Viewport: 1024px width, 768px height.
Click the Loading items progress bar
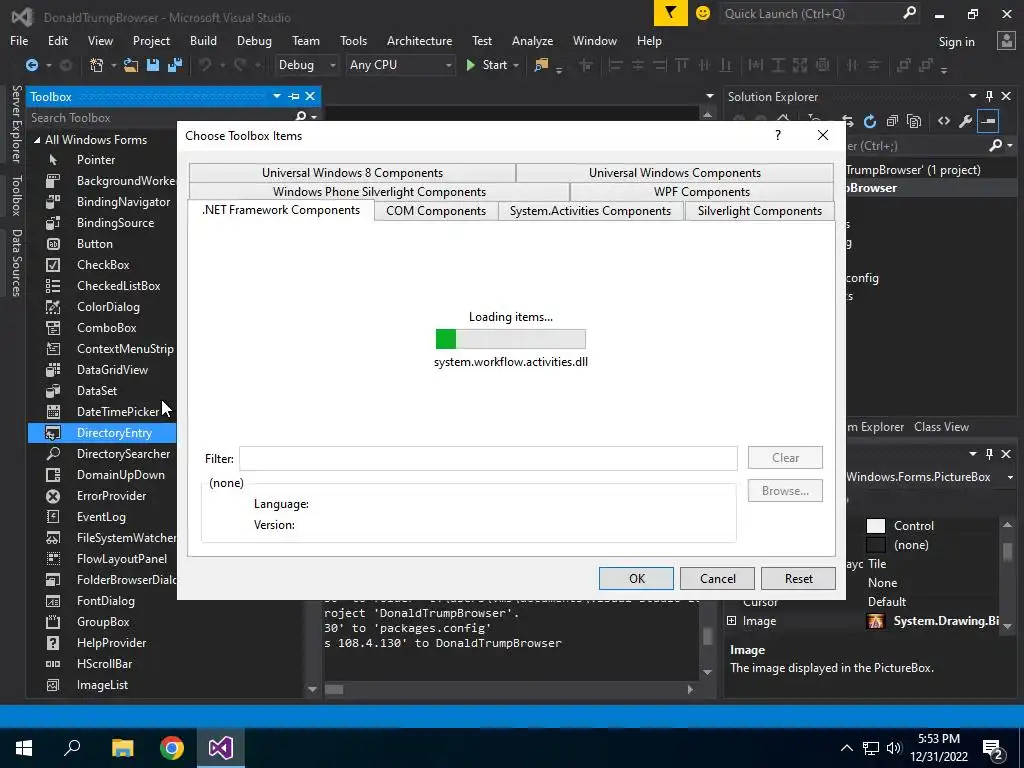[x=511, y=339]
